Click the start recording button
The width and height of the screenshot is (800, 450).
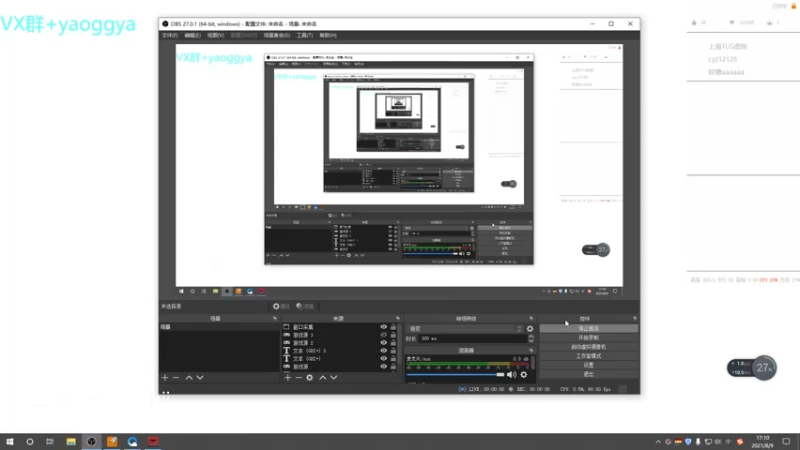[x=589, y=338]
